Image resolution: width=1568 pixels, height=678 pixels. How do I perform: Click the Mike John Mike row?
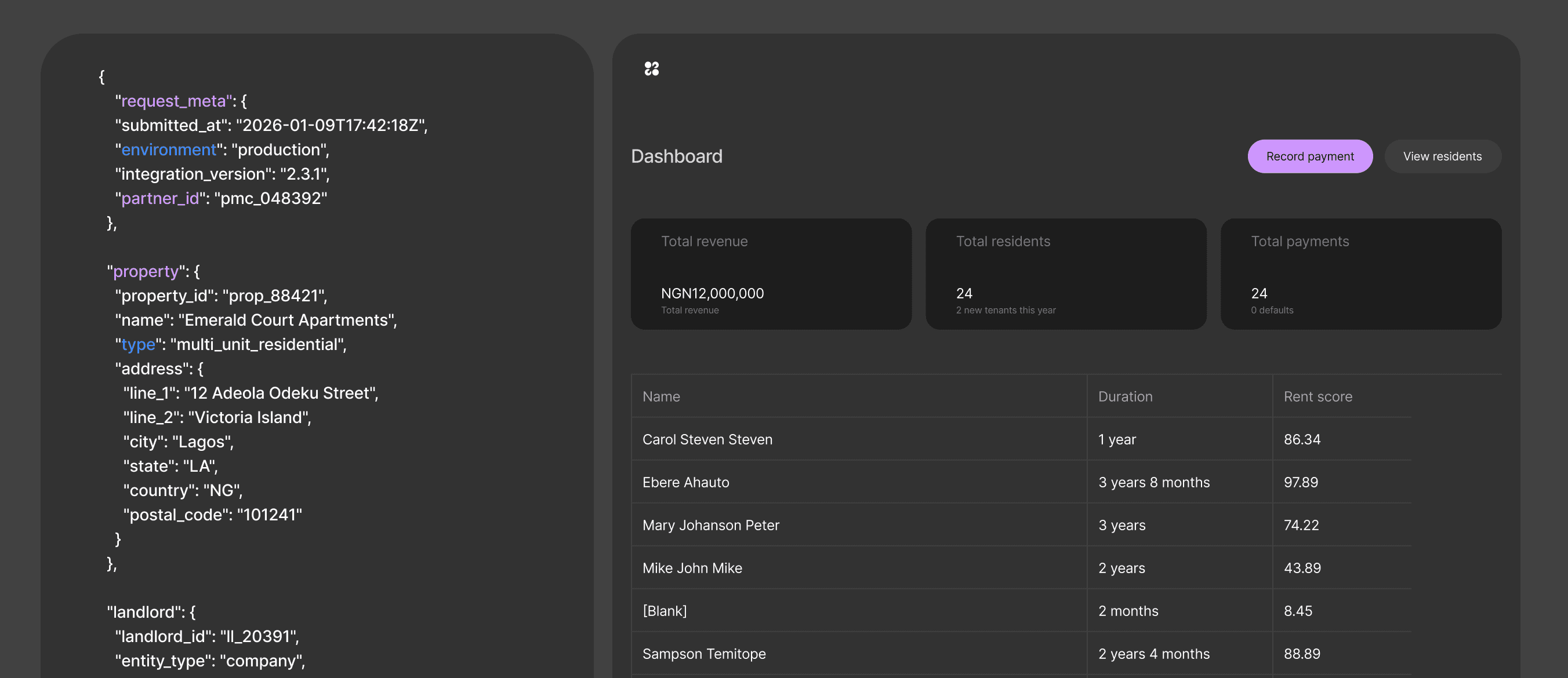click(692, 568)
